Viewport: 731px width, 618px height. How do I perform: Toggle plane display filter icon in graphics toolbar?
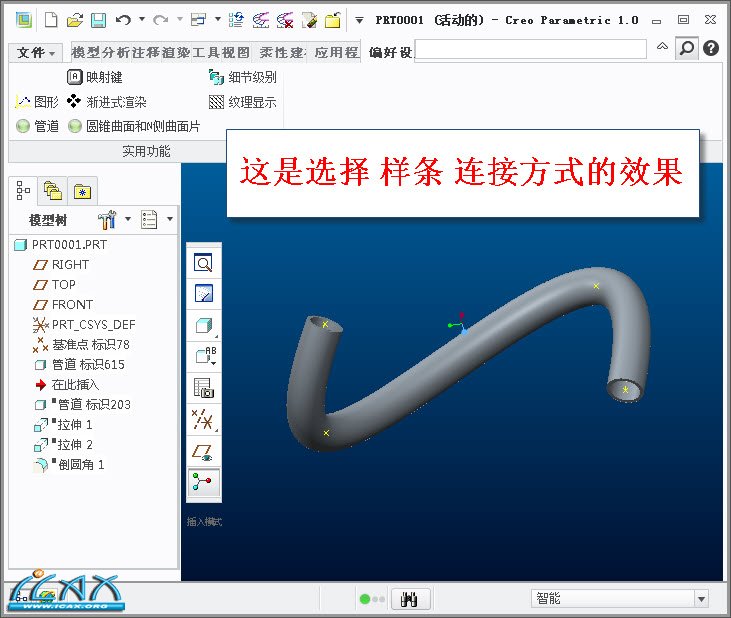point(203,452)
